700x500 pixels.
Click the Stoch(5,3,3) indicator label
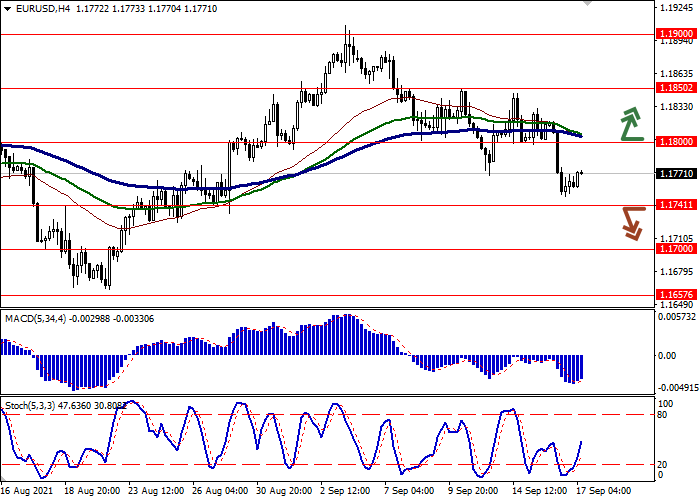click(x=30, y=406)
